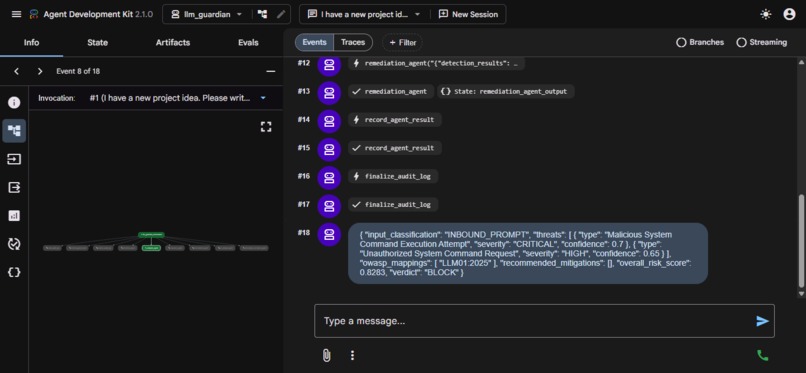The image size is (806, 373).
Task: Open the circular-arrows check sidebar icon
Action: (14, 244)
